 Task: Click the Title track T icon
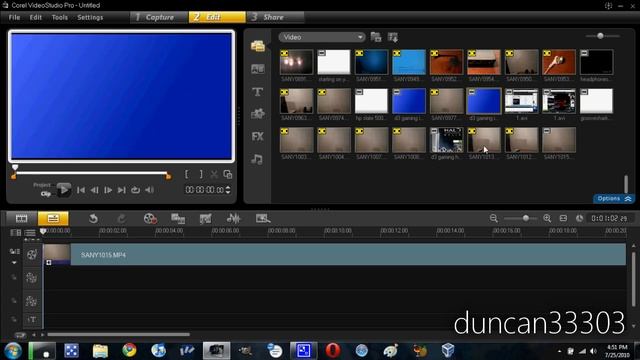coord(32,320)
